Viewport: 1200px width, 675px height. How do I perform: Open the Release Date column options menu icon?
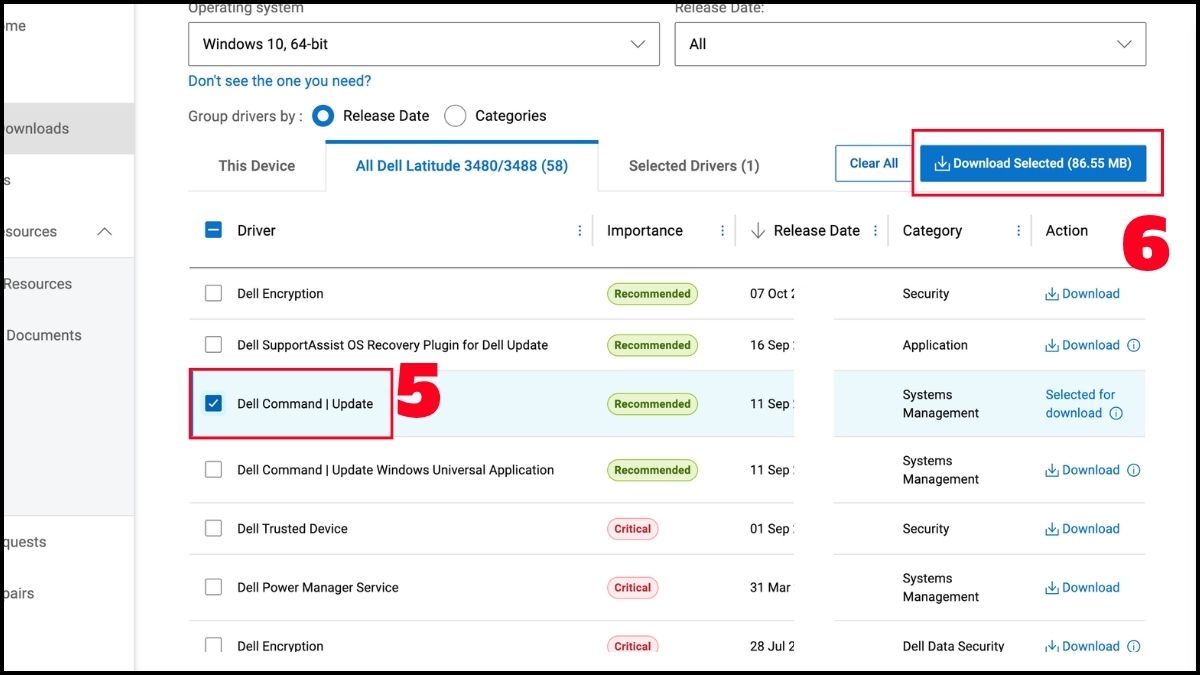tap(876, 230)
